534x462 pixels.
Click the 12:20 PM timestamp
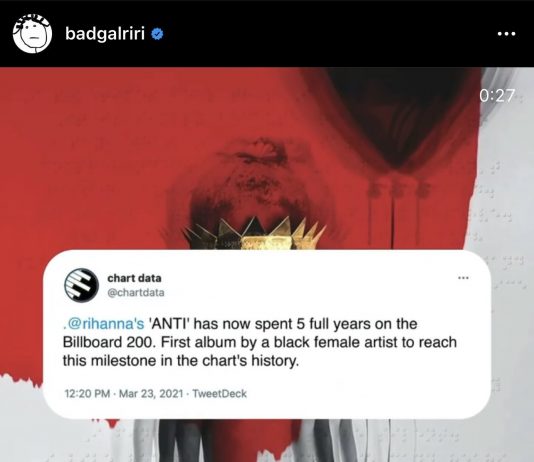[x=87, y=394]
